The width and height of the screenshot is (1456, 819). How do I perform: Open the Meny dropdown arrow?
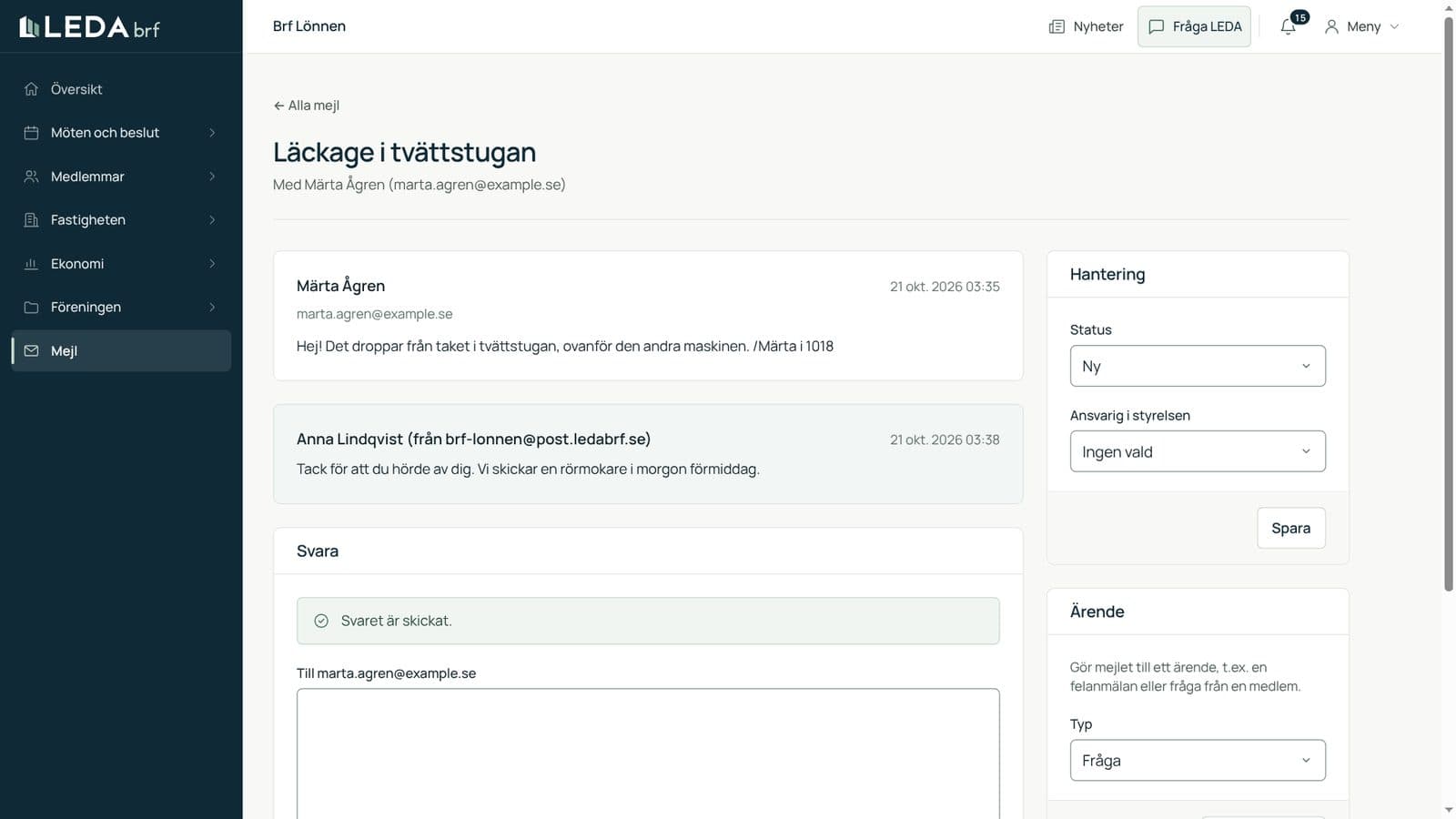(x=1394, y=27)
